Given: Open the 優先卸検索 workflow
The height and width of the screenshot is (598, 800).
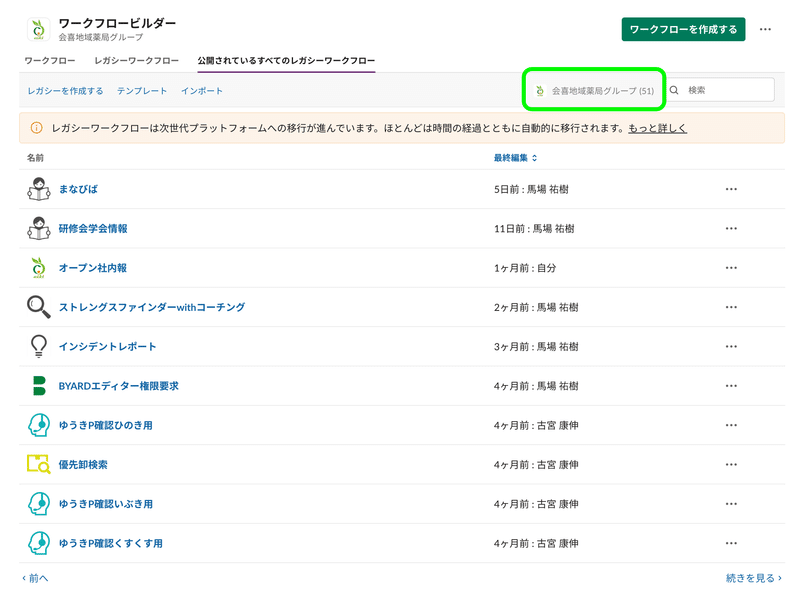Looking at the screenshot, I should (83, 464).
